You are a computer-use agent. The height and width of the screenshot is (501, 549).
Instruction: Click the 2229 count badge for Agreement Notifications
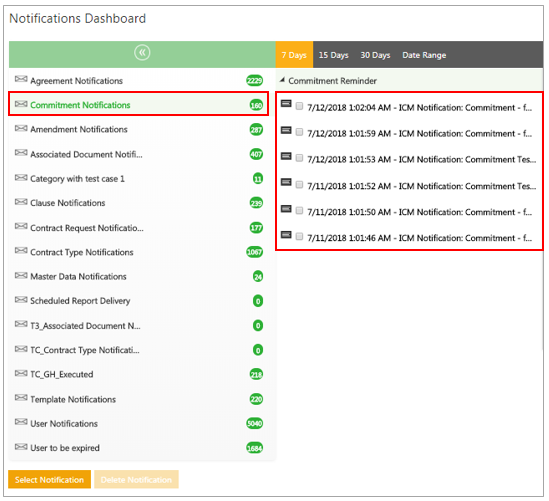coord(255,81)
